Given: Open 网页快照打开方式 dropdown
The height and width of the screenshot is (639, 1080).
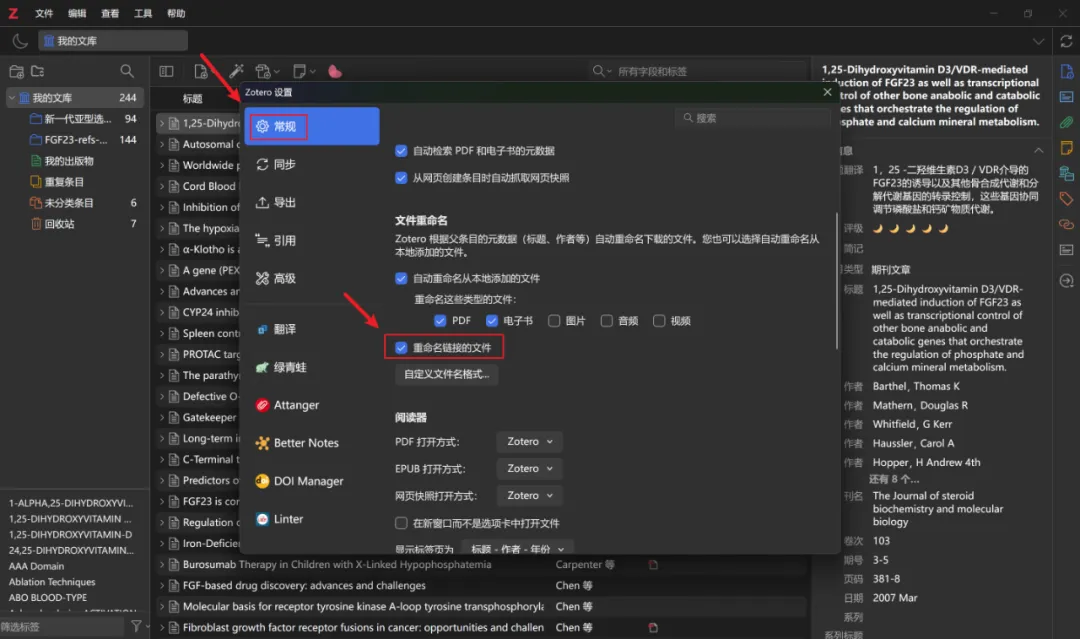Looking at the screenshot, I should 529,495.
